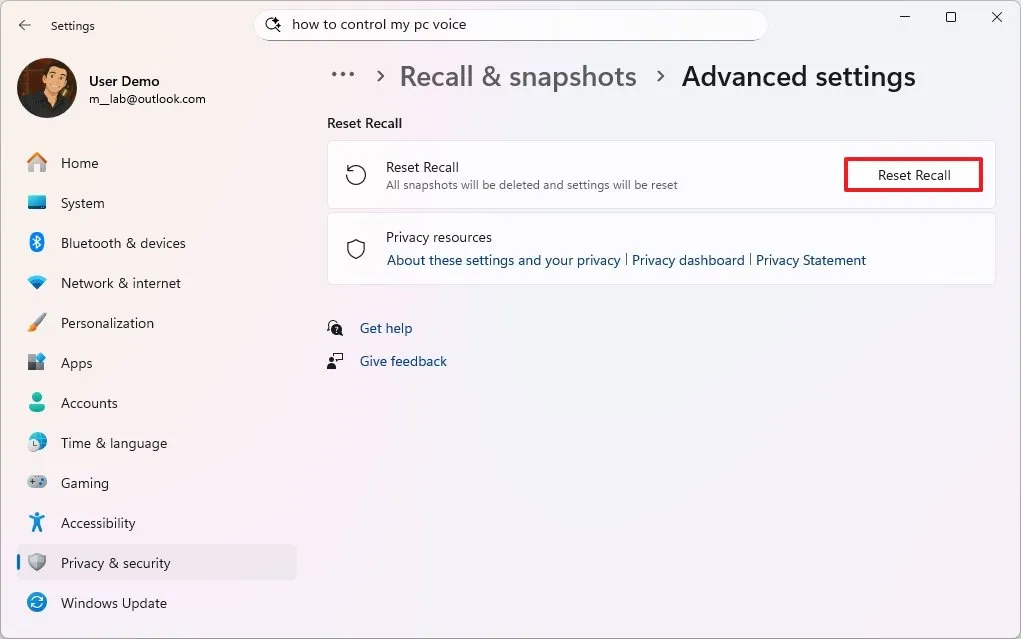This screenshot has height=639, width=1021.
Task: Open System settings from the sidebar
Action: 80,203
